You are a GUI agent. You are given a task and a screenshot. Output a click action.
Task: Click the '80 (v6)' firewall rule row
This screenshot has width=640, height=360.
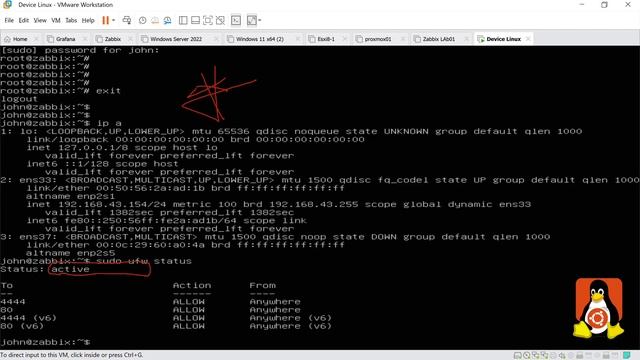pos(166,326)
